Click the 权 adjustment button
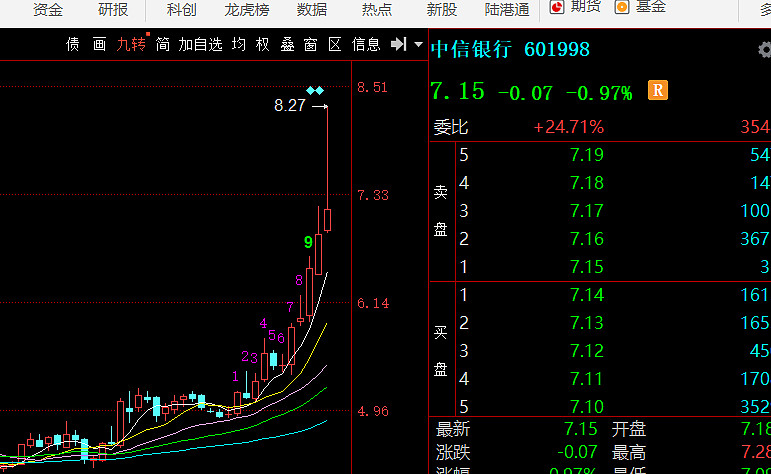This screenshot has width=771, height=474. click(263, 44)
